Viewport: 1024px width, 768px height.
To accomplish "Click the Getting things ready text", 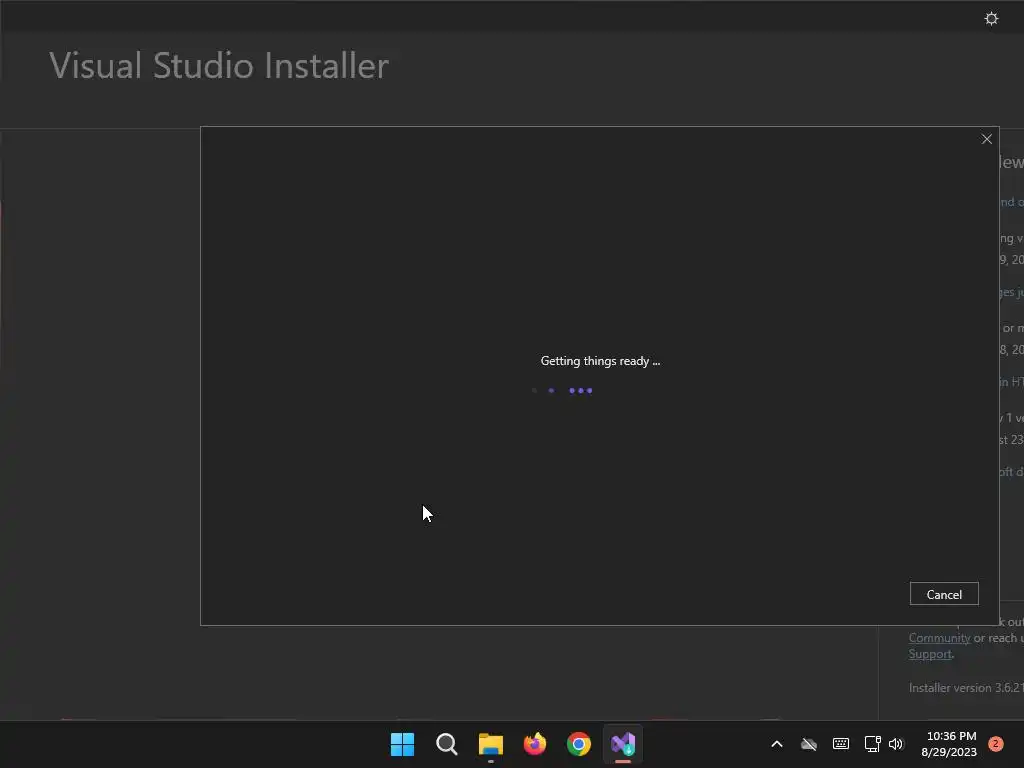I will pyautogui.click(x=600, y=361).
